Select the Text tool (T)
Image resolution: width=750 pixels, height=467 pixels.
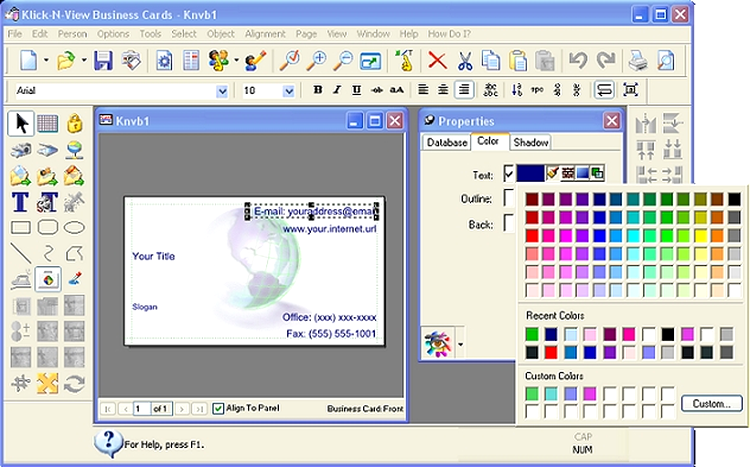click(20, 201)
